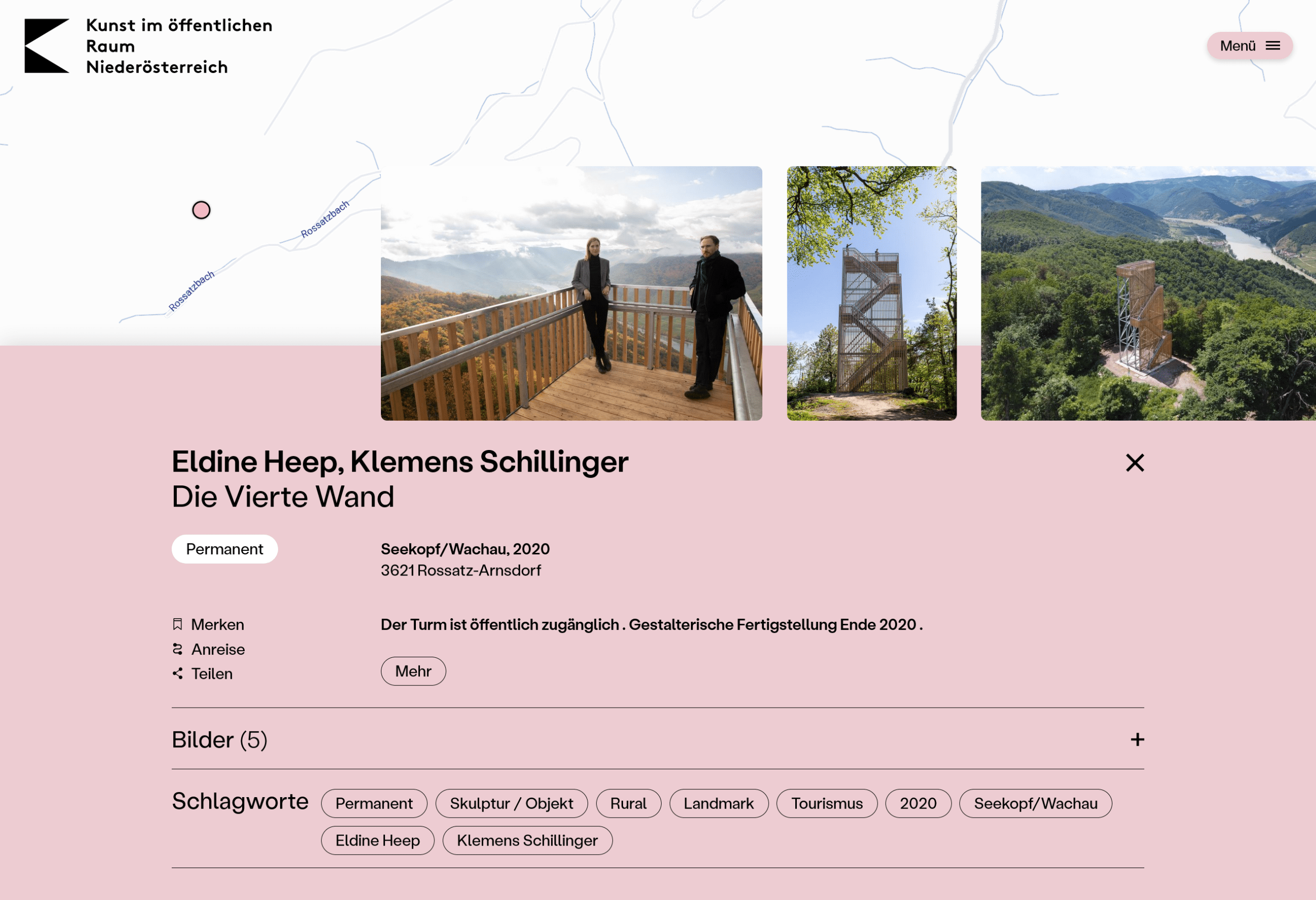Viewport: 1316px width, 900px height.
Task: Select the Skulptur / Objekt tag
Action: [511, 803]
